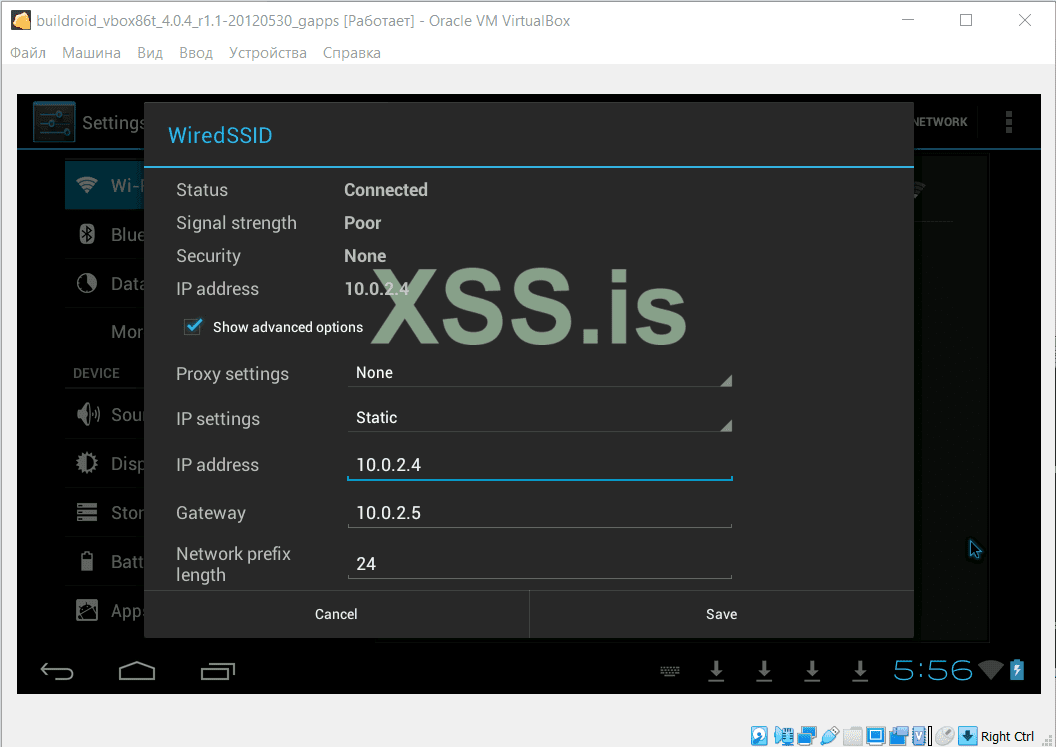Image resolution: width=1056 pixels, height=747 pixels.
Task: Open the Справка menu
Action: (x=352, y=53)
